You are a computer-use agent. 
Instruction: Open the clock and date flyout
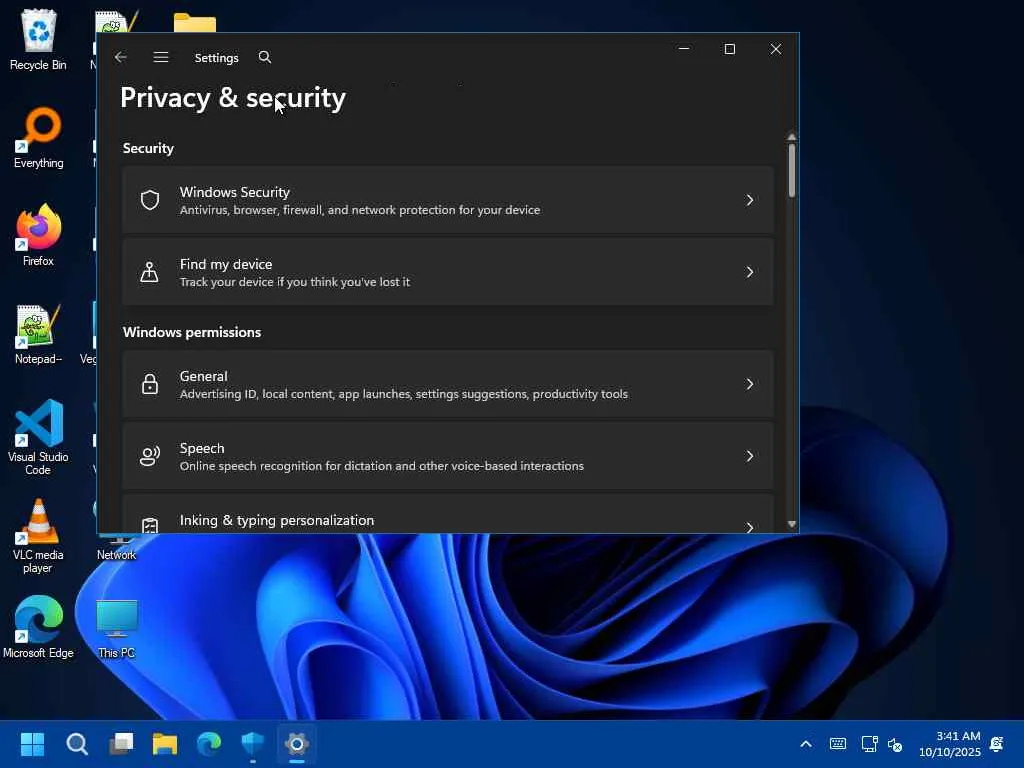click(950, 744)
